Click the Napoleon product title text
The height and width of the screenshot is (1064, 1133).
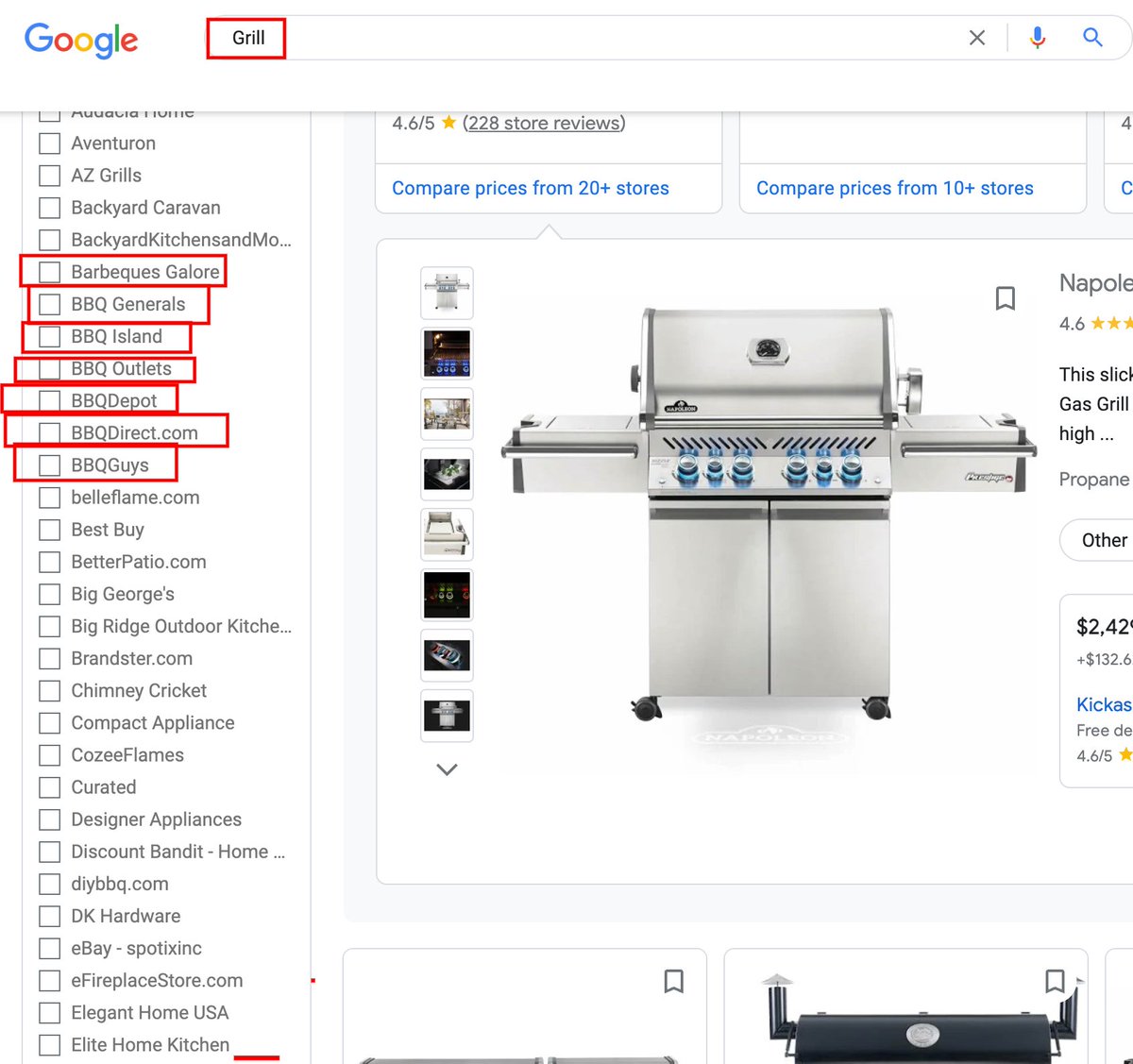(1096, 282)
